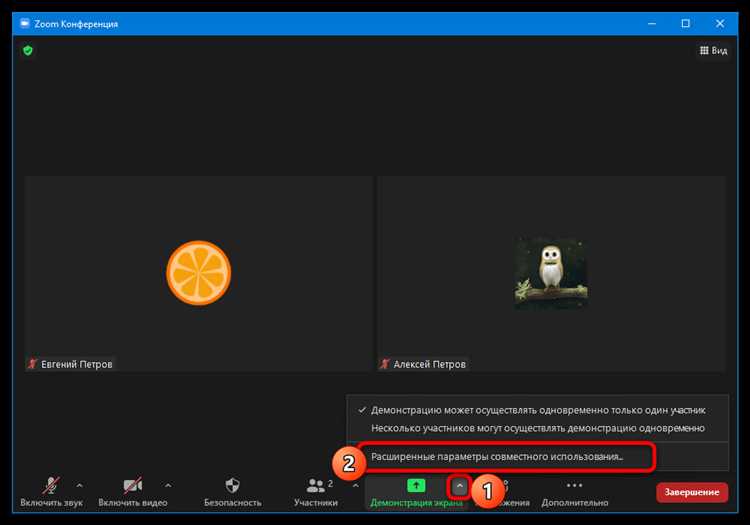Maximize the Zoom Конференция window
Image resolution: width=750 pixels, height=525 pixels.
click(x=685, y=22)
